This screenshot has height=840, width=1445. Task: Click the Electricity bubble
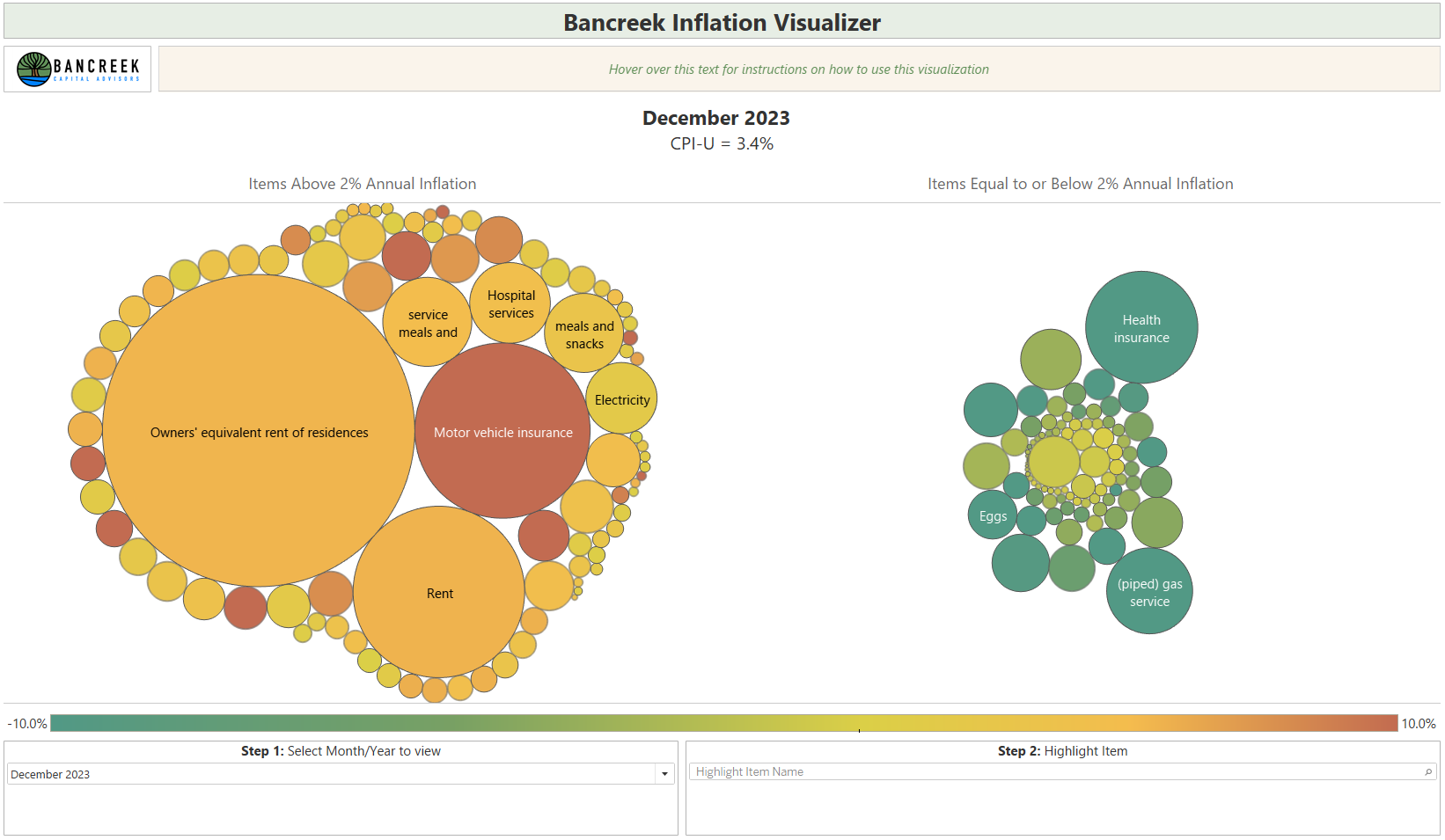tap(622, 399)
